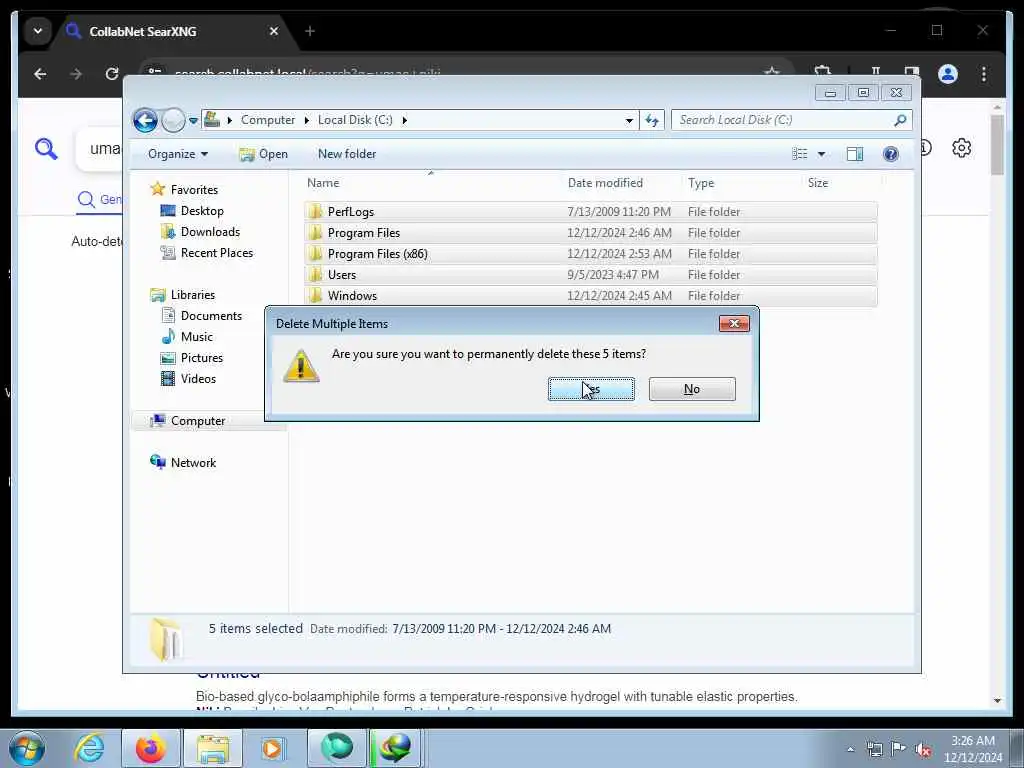1024x768 pixels.
Task: Click the muted volume tray icon
Action: click(x=923, y=749)
